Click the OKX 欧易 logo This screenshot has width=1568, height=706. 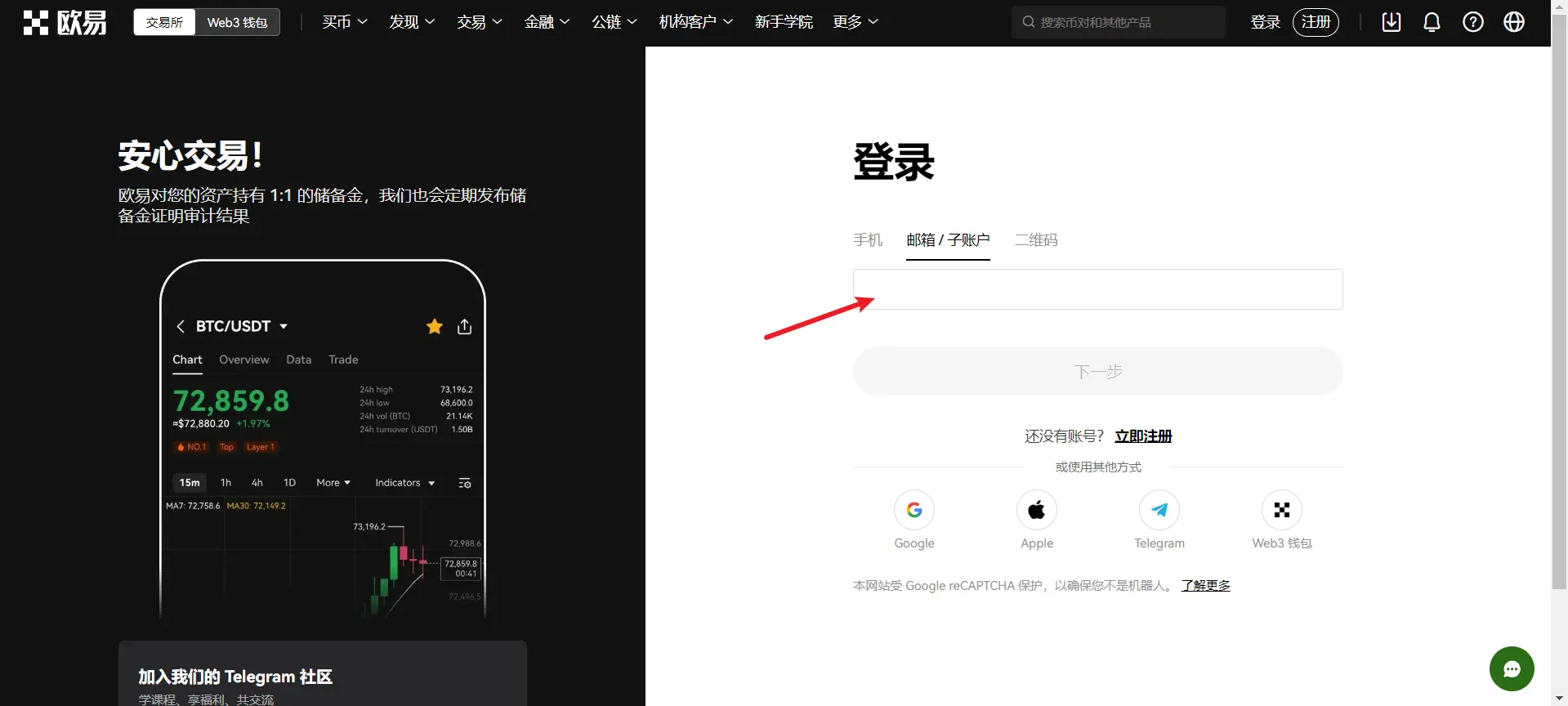[65, 22]
